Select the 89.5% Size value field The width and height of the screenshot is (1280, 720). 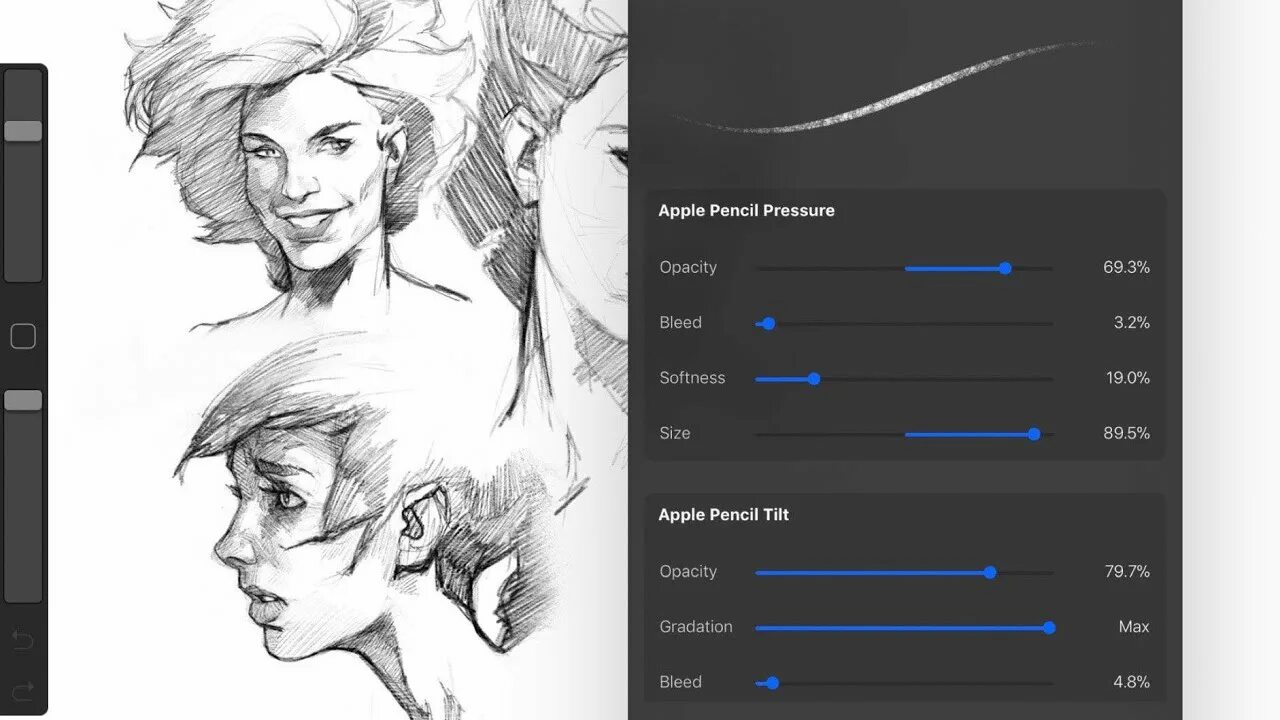point(1126,433)
